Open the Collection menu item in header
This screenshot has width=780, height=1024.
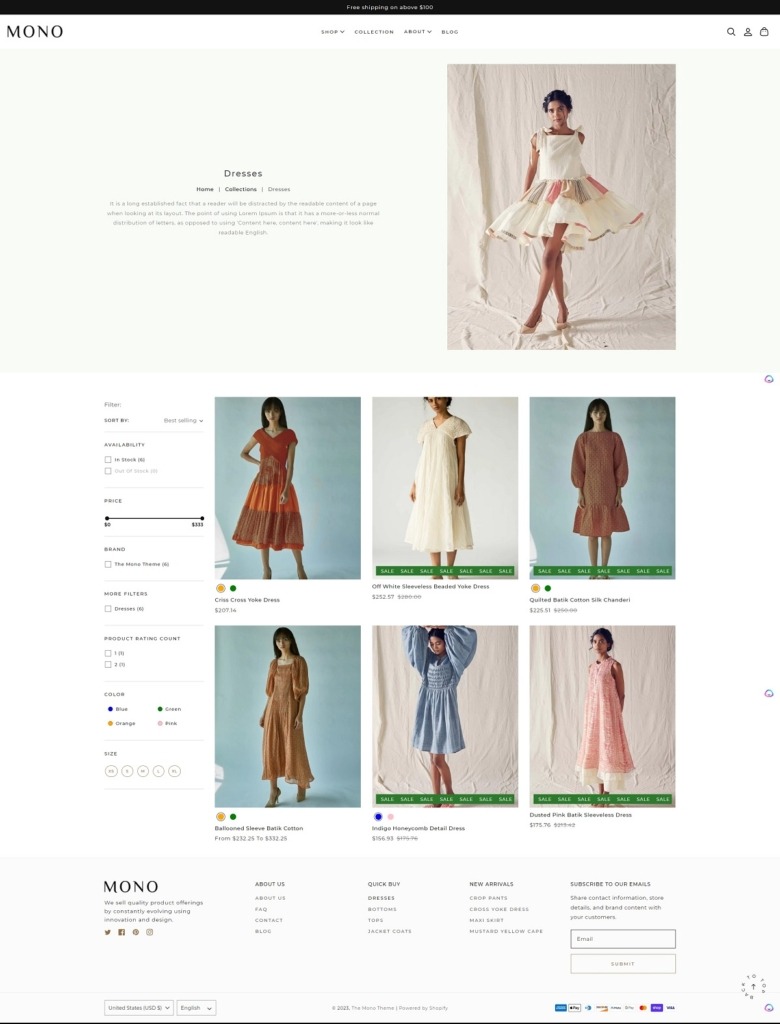[374, 32]
